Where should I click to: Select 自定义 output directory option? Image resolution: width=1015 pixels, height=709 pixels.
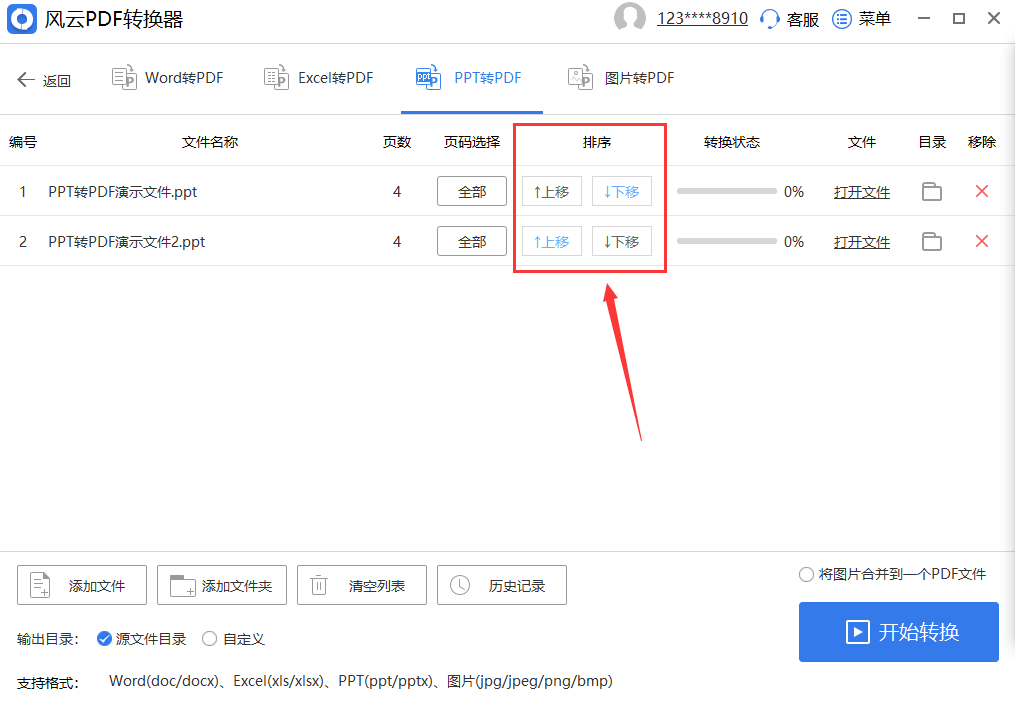pos(233,639)
